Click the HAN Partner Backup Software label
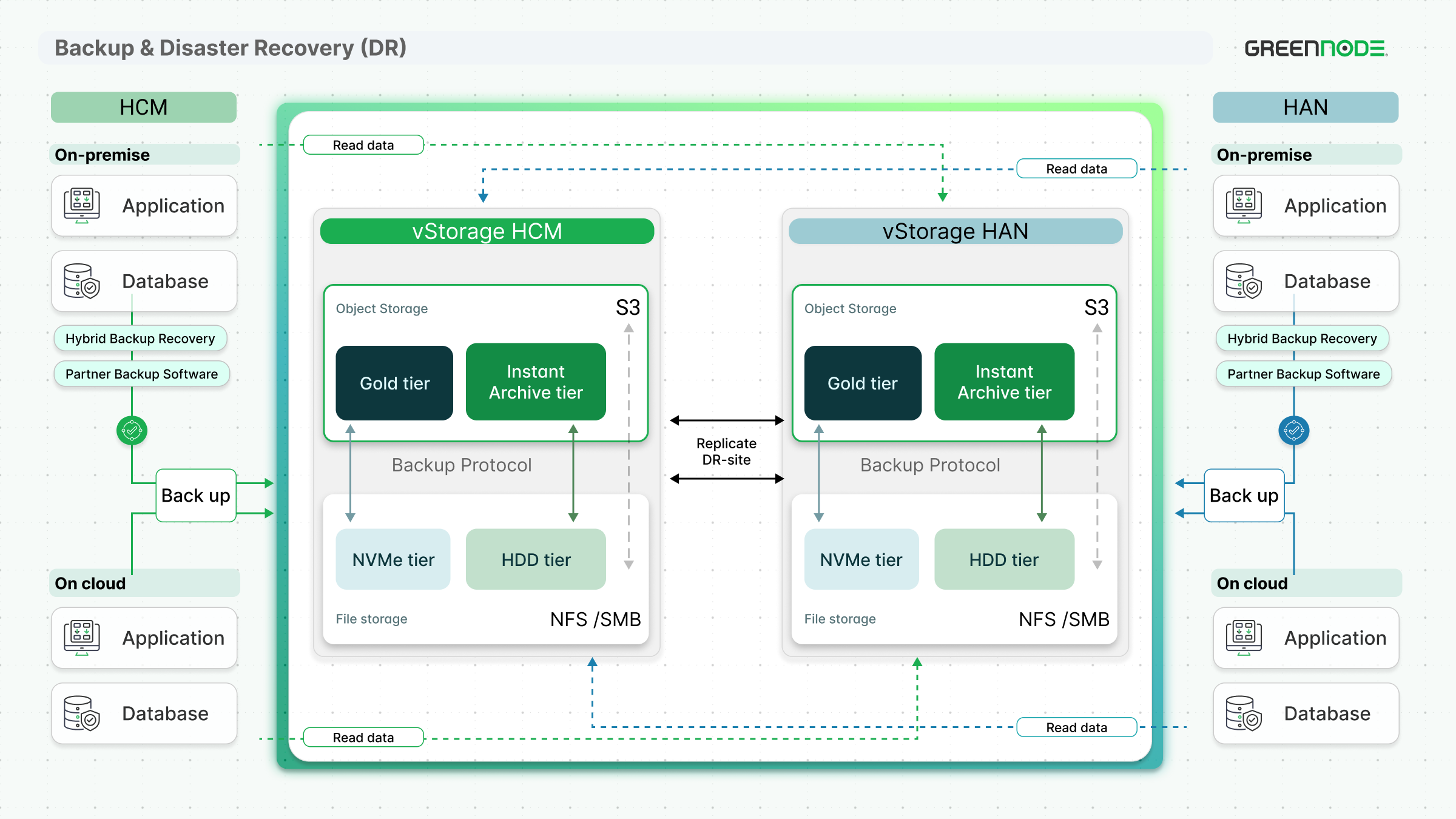 (1304, 374)
